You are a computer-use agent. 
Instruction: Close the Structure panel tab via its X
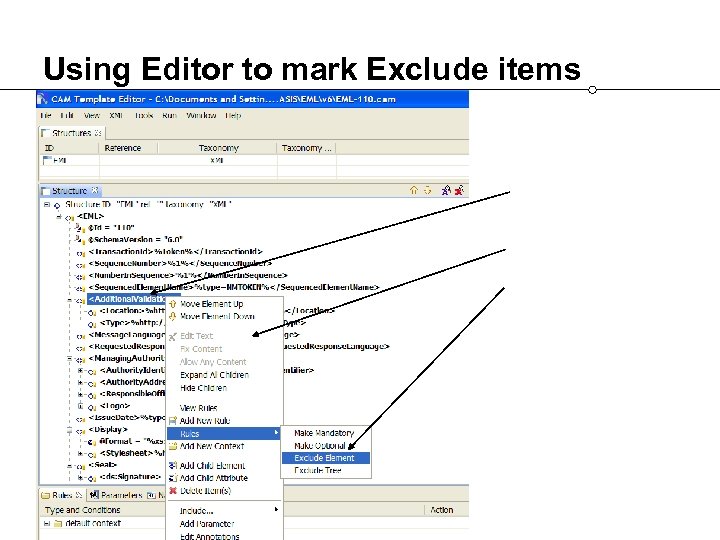tap(95, 190)
